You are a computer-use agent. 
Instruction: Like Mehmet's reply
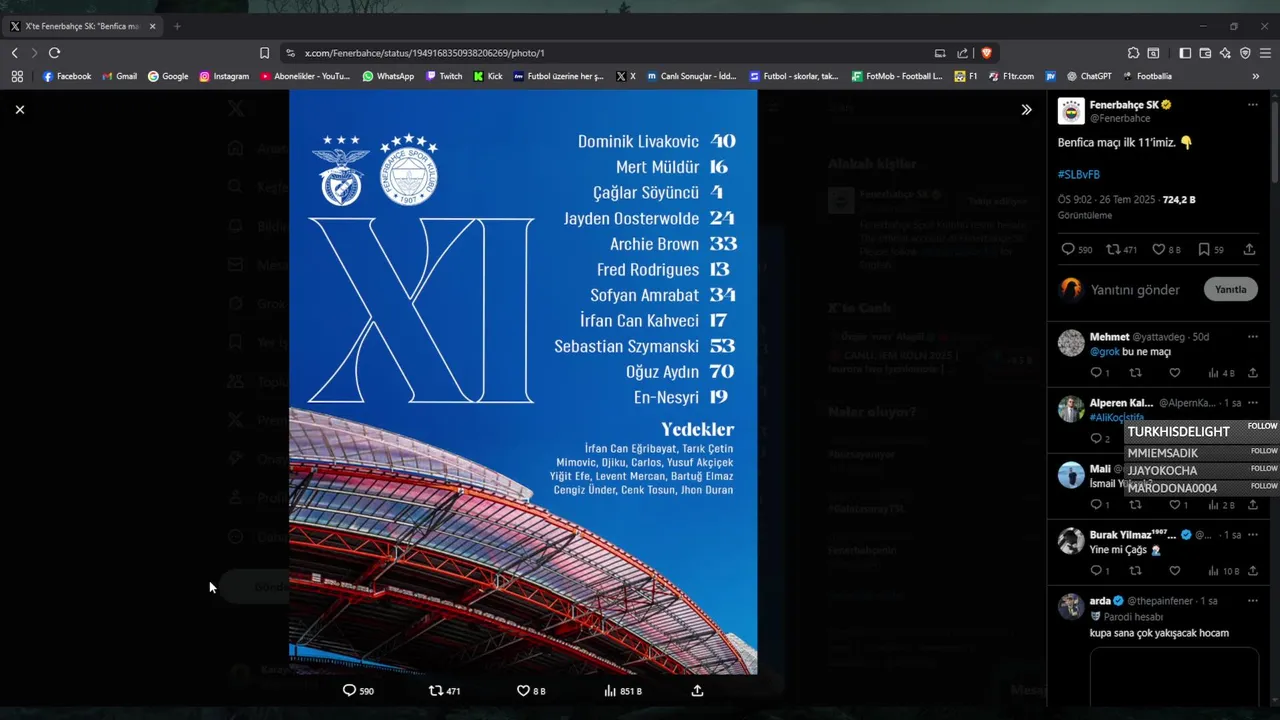tap(1174, 373)
